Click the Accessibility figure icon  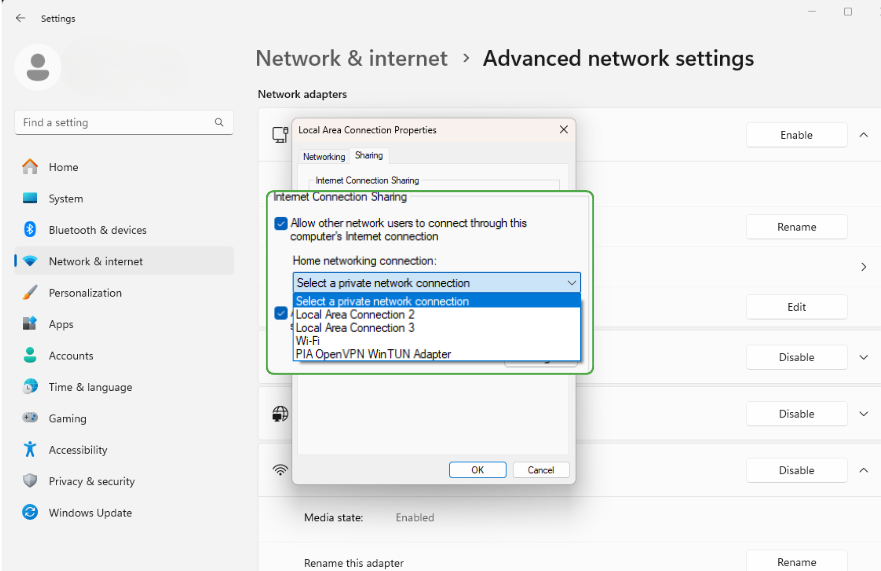[30, 450]
